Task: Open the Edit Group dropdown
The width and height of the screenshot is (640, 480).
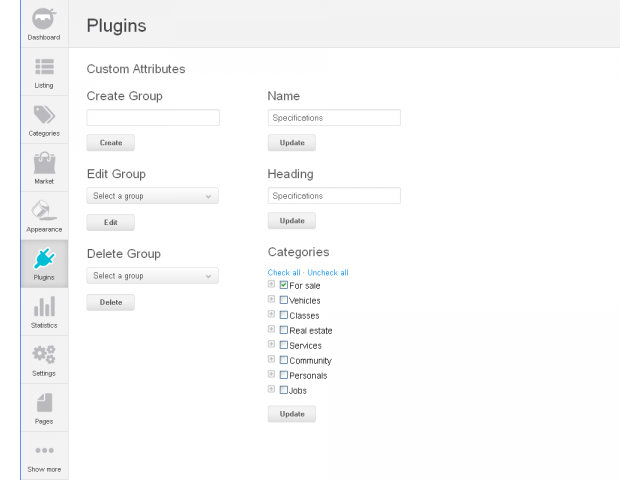Action: (152, 196)
